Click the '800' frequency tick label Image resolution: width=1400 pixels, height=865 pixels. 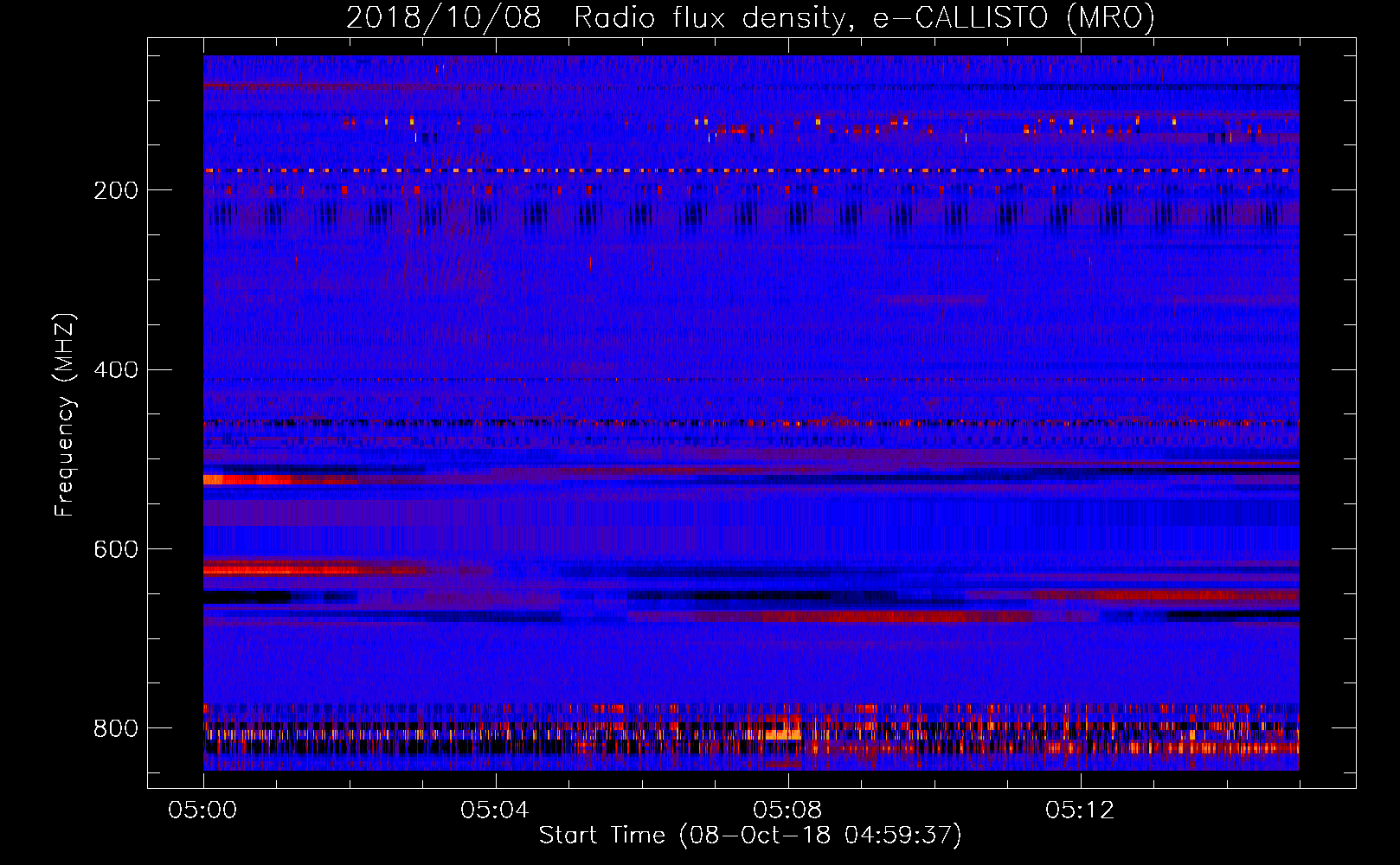point(116,728)
